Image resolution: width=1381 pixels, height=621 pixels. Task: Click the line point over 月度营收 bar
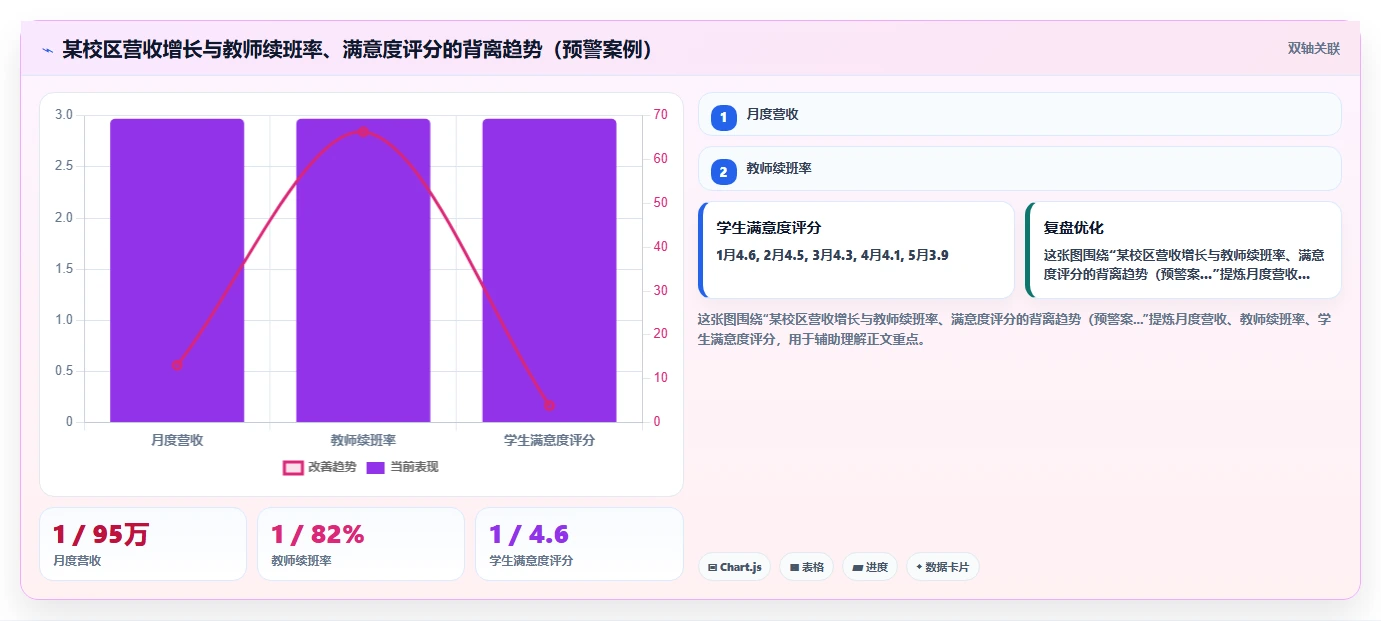coord(177,365)
